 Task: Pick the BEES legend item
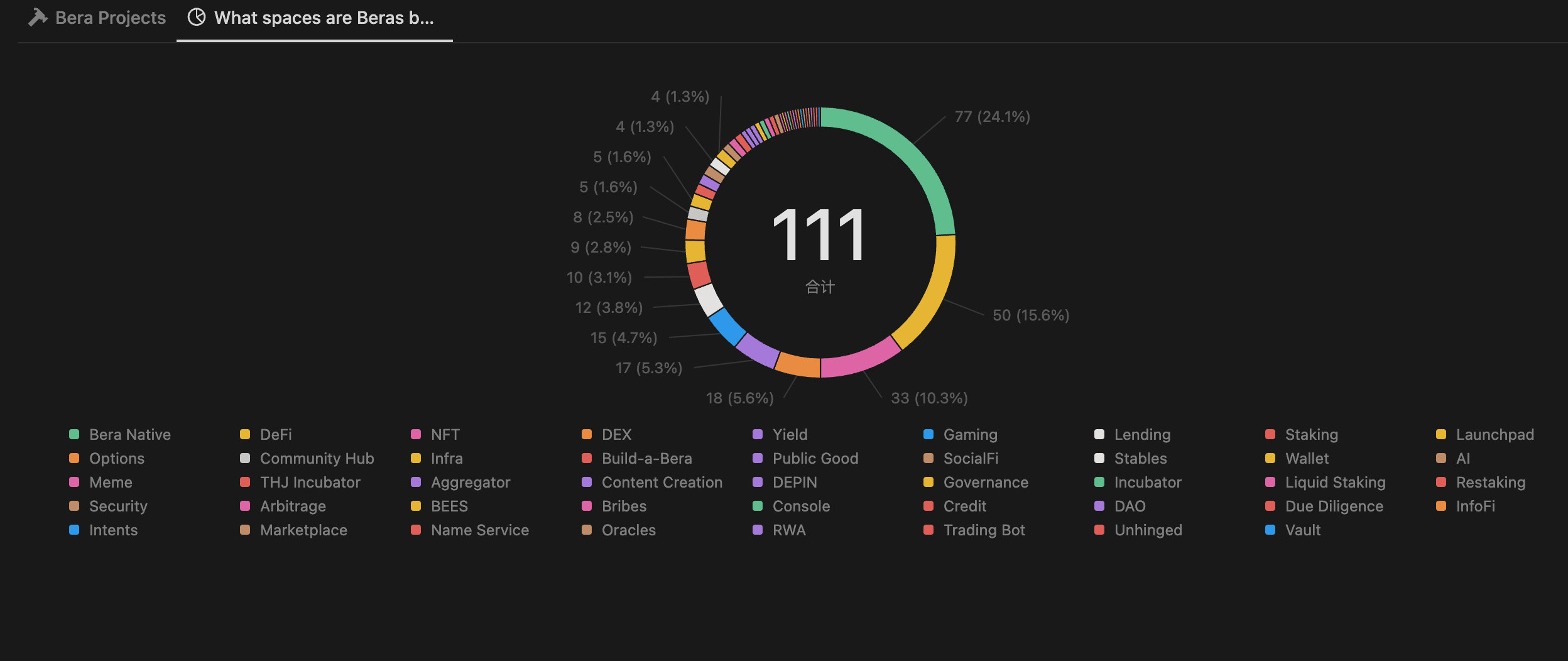point(440,506)
